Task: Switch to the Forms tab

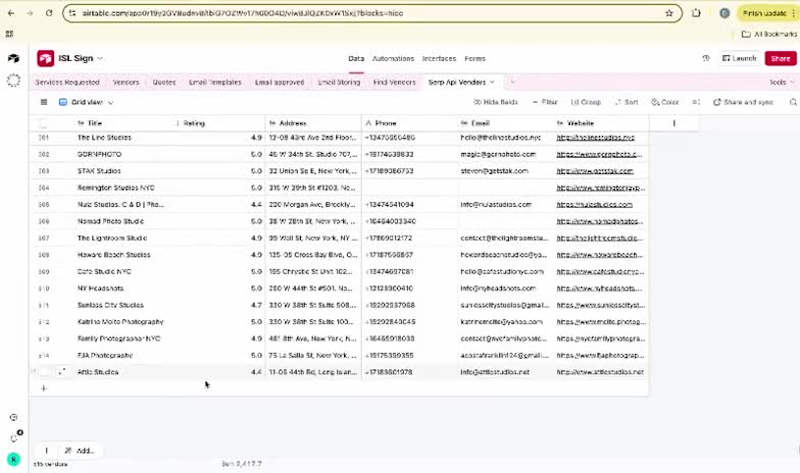Action: (x=474, y=59)
